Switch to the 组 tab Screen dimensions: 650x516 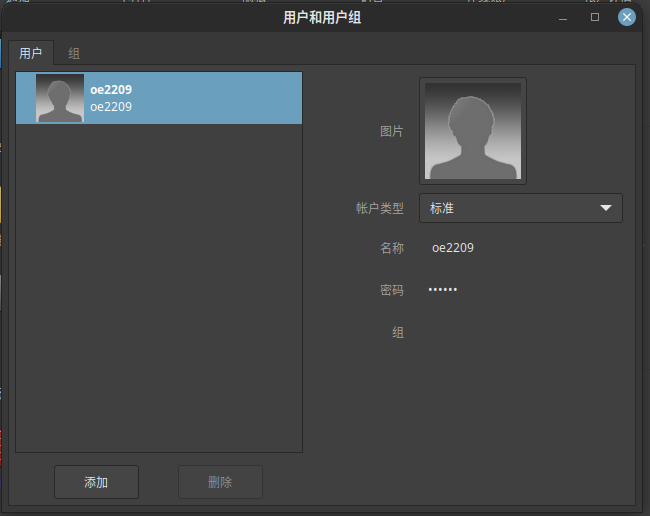point(74,53)
